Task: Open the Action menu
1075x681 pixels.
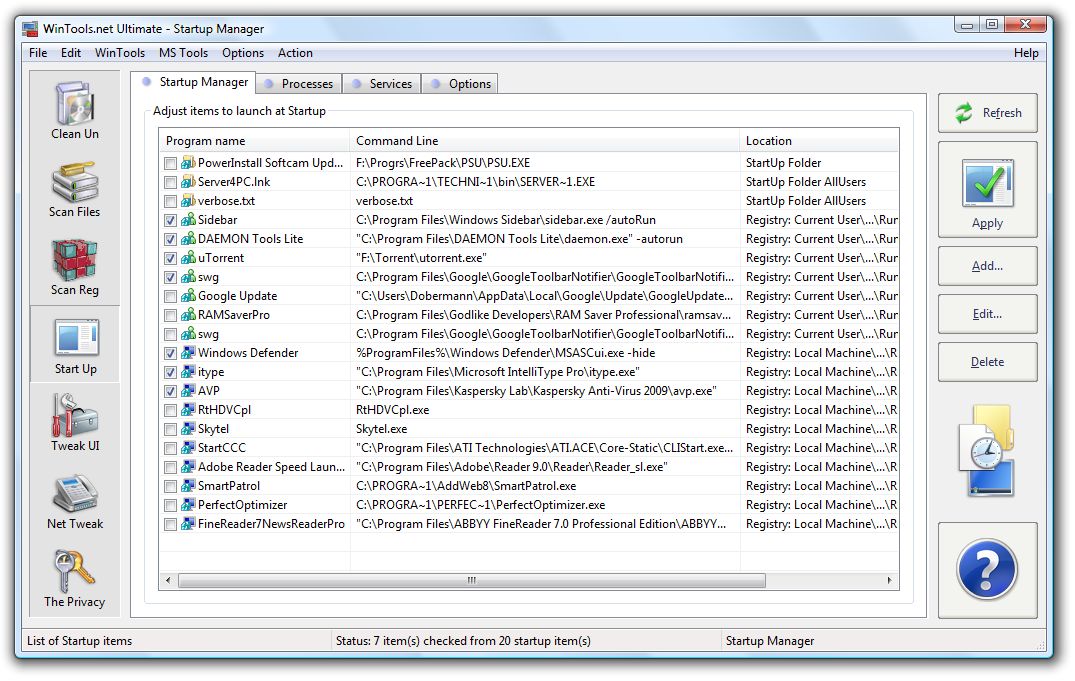Action: pos(295,53)
